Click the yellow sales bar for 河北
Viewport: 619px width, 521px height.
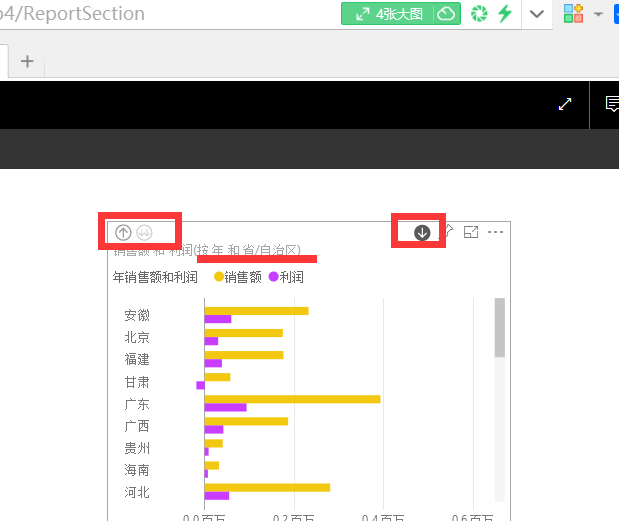pos(267,487)
